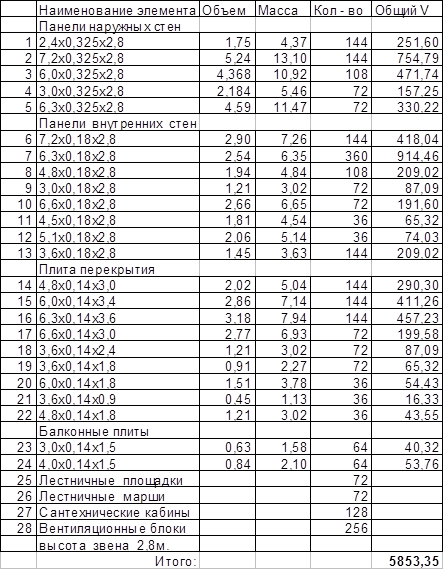Click the 'Балконные плиты' section cell
The width and height of the screenshot is (443, 569).
tap(118, 431)
